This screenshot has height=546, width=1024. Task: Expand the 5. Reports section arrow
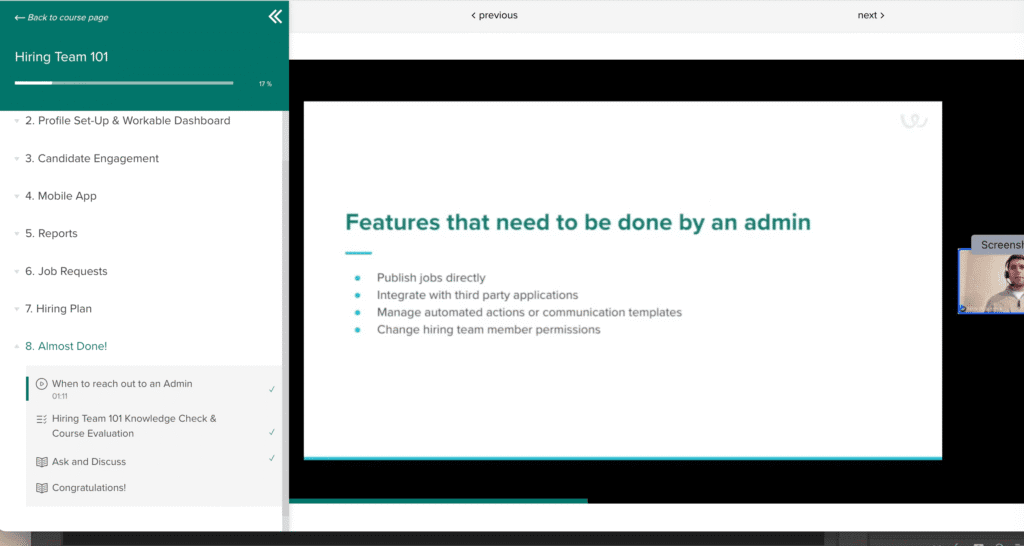(17, 234)
